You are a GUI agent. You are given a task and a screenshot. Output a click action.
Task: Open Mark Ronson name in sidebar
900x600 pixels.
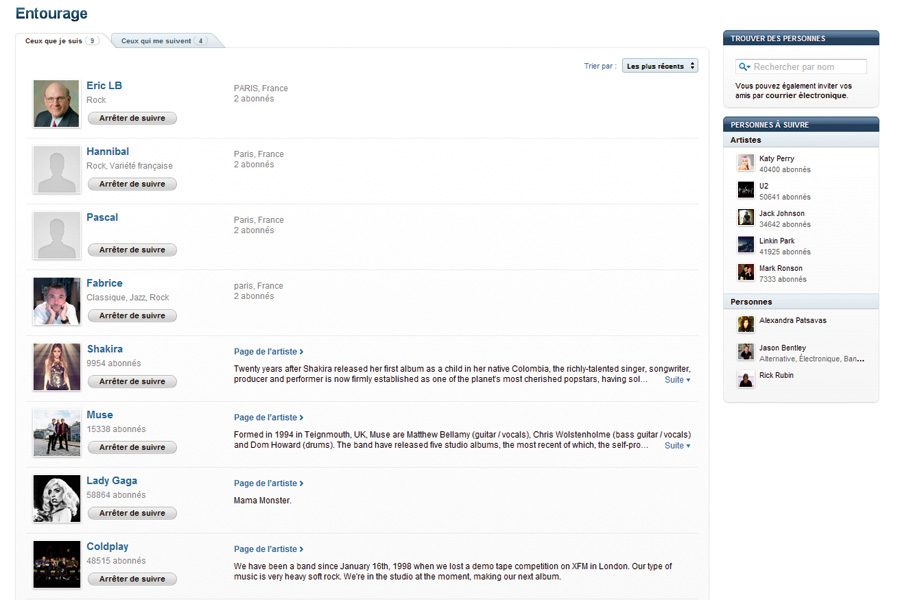pos(781,268)
